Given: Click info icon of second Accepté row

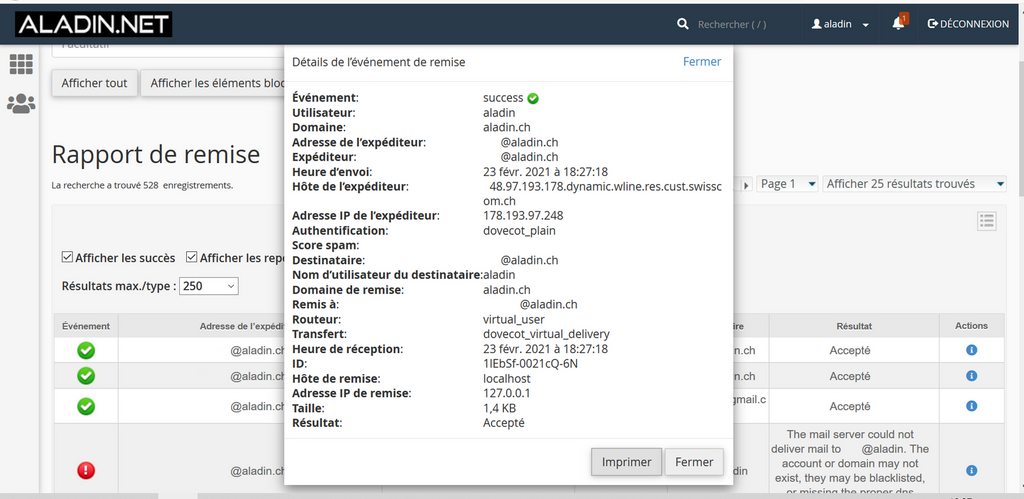Looking at the screenshot, I should click(971, 376).
